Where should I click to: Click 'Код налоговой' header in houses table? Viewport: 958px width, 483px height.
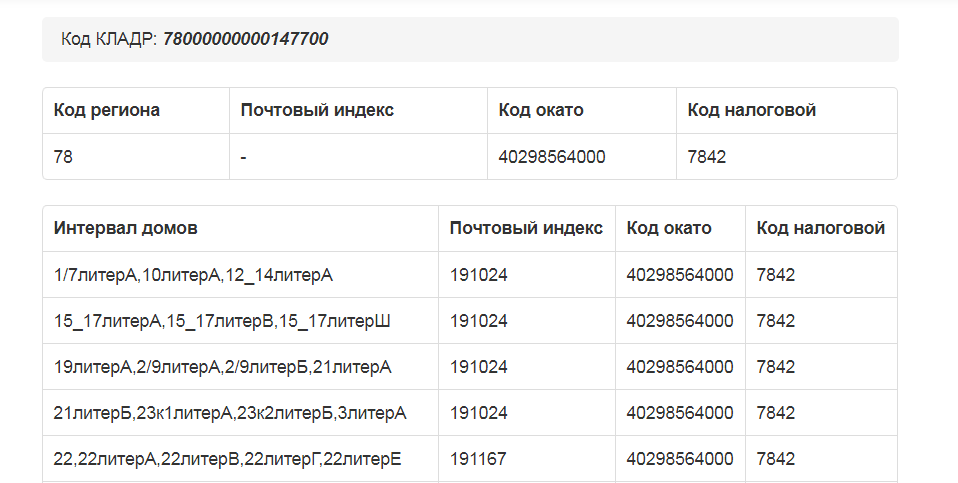(820, 228)
